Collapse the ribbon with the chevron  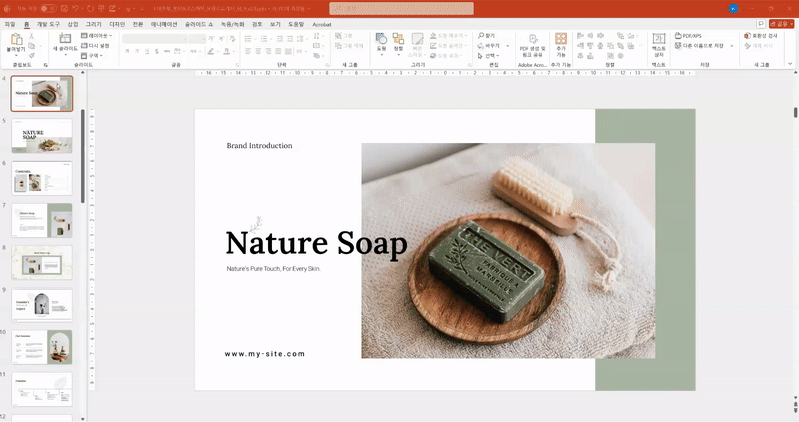coord(790,64)
